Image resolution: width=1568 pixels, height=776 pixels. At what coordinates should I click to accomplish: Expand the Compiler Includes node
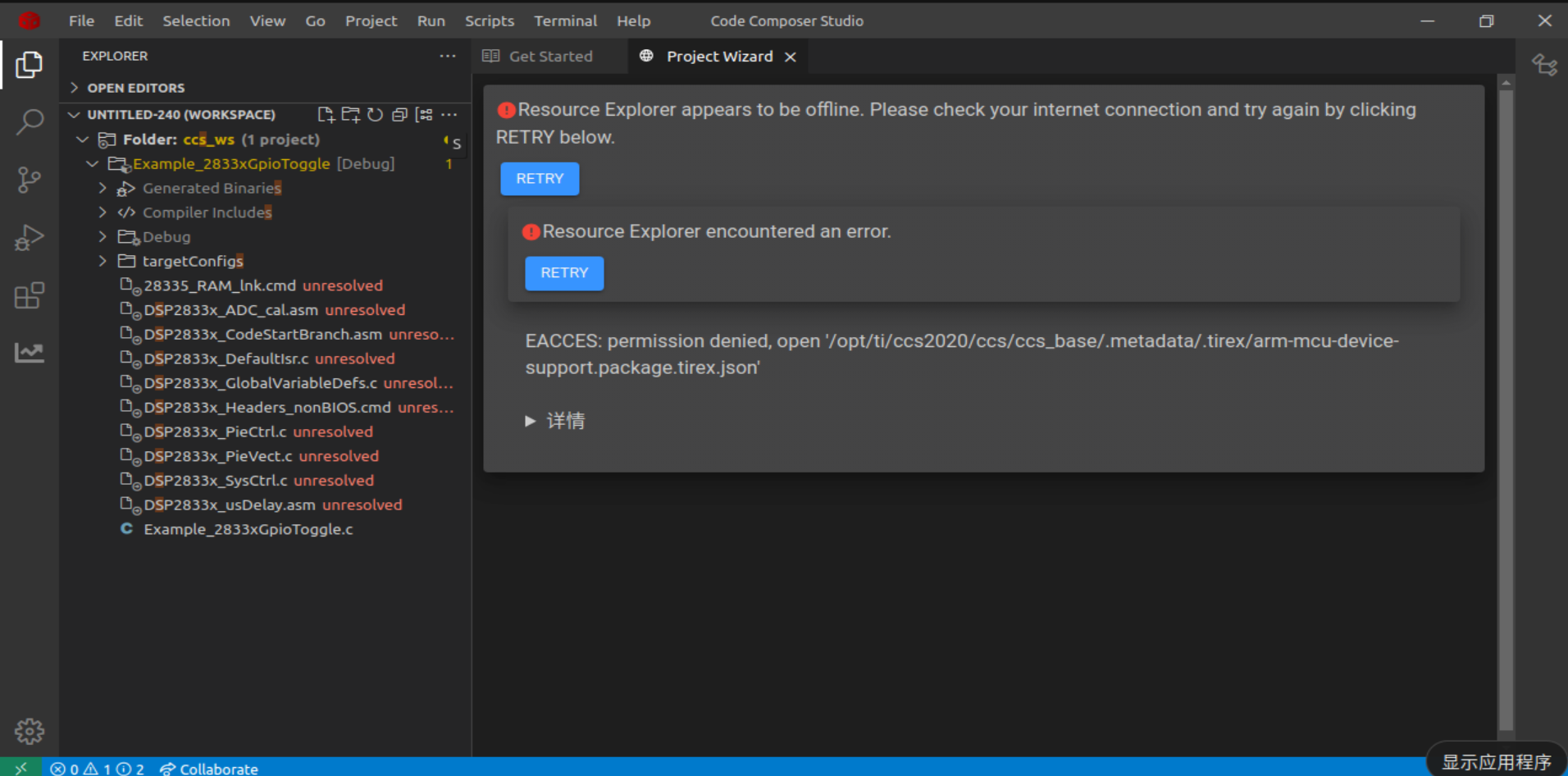click(103, 212)
